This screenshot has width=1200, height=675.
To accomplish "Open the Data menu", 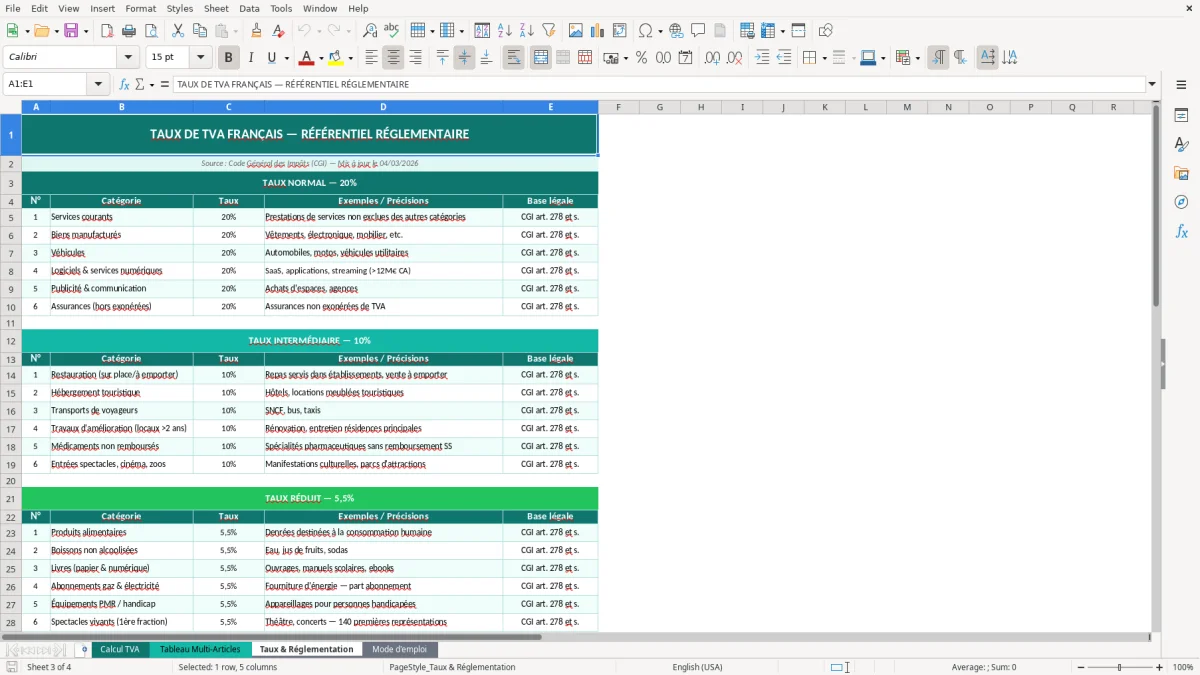I will click(x=249, y=8).
